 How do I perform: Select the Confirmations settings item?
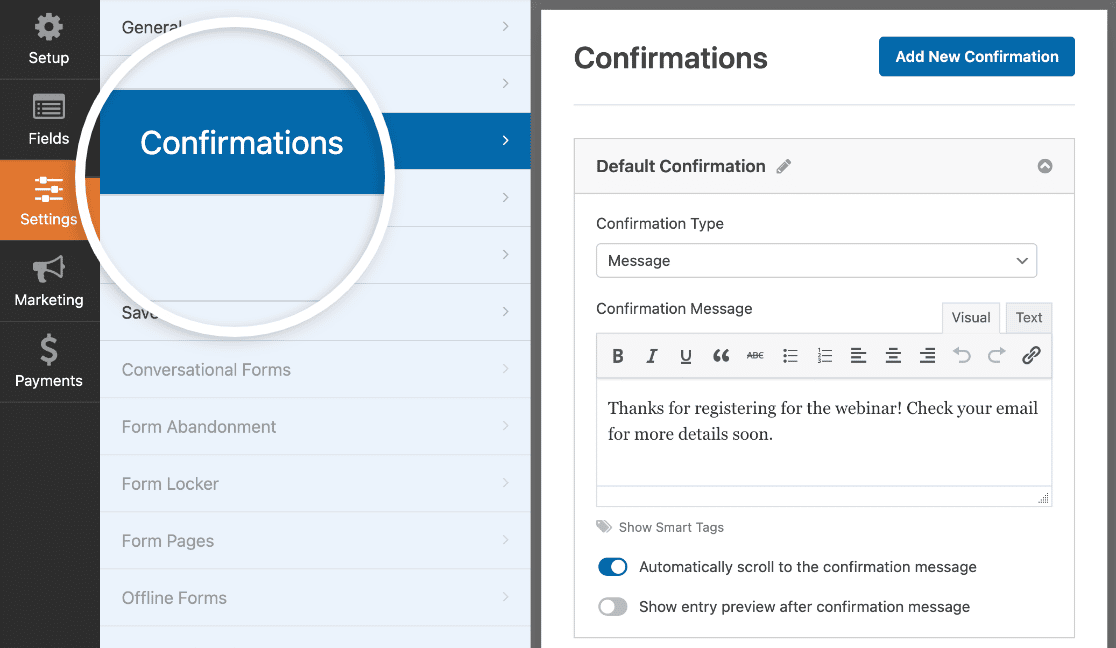click(315, 141)
